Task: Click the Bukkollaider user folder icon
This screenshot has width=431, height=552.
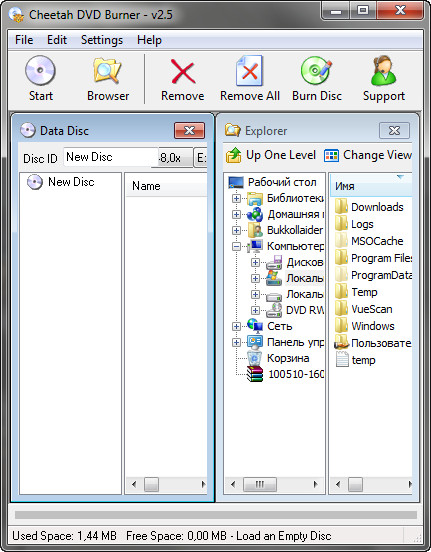Action: point(255,230)
